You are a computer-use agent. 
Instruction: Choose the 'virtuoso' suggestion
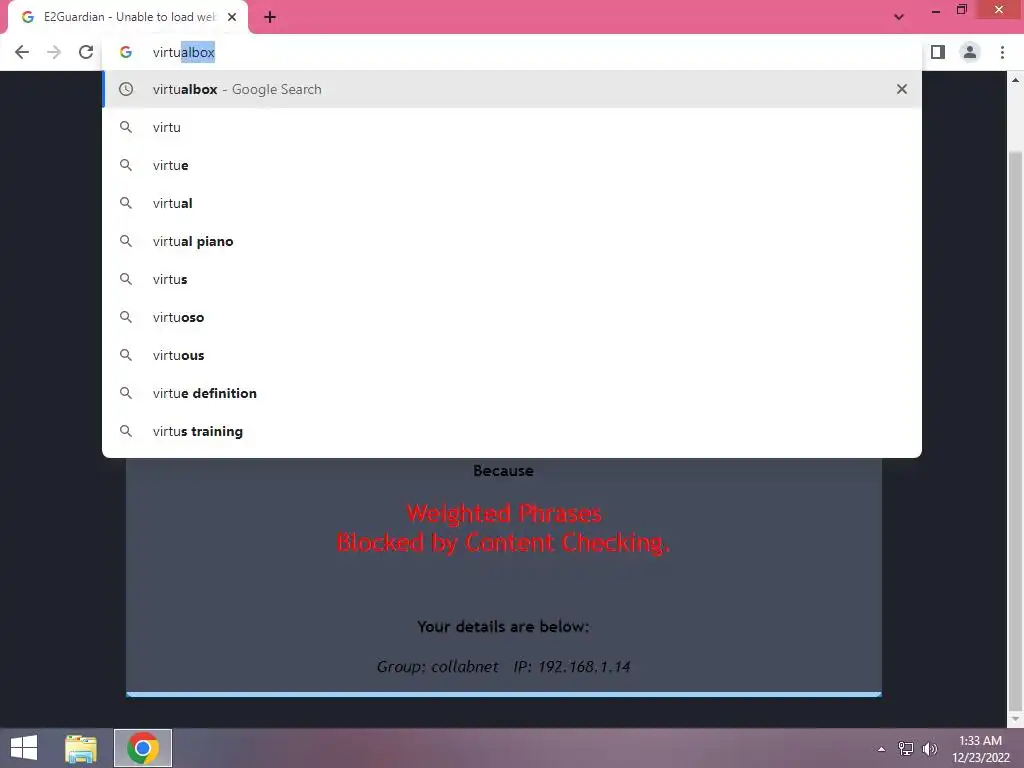512,317
